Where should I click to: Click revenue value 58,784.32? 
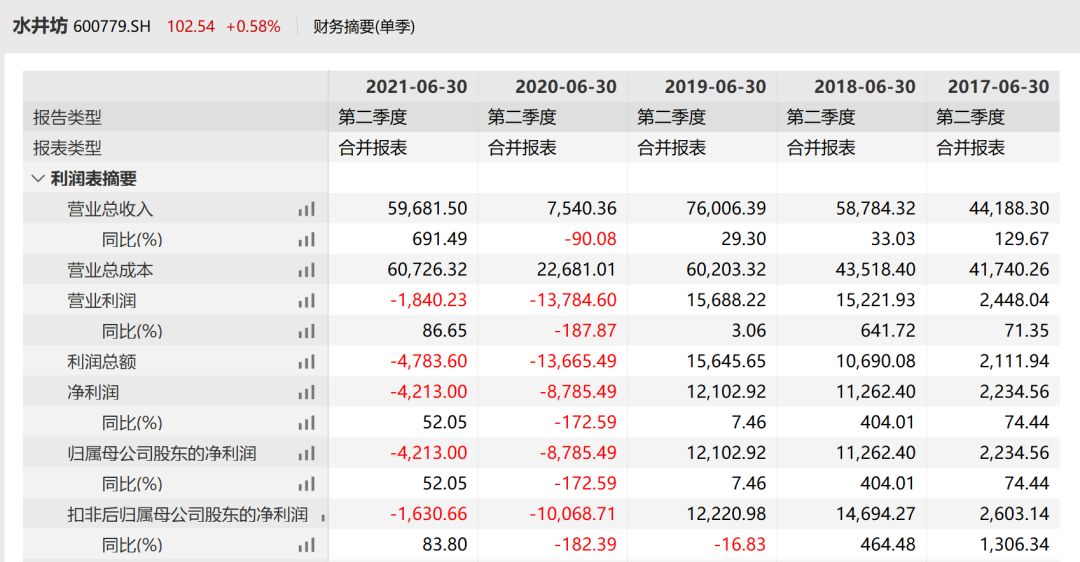click(875, 209)
